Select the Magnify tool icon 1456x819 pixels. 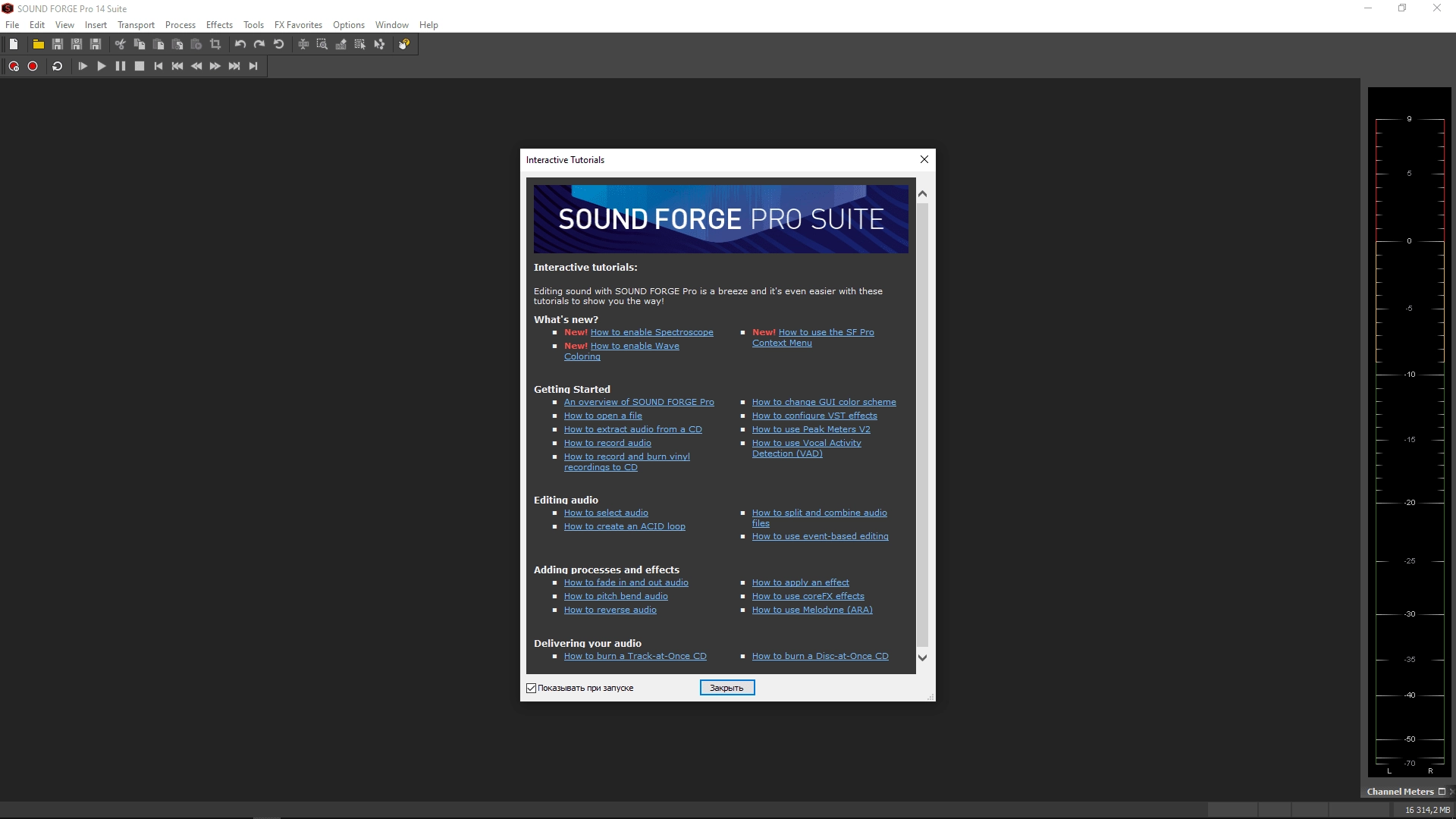coord(322,44)
